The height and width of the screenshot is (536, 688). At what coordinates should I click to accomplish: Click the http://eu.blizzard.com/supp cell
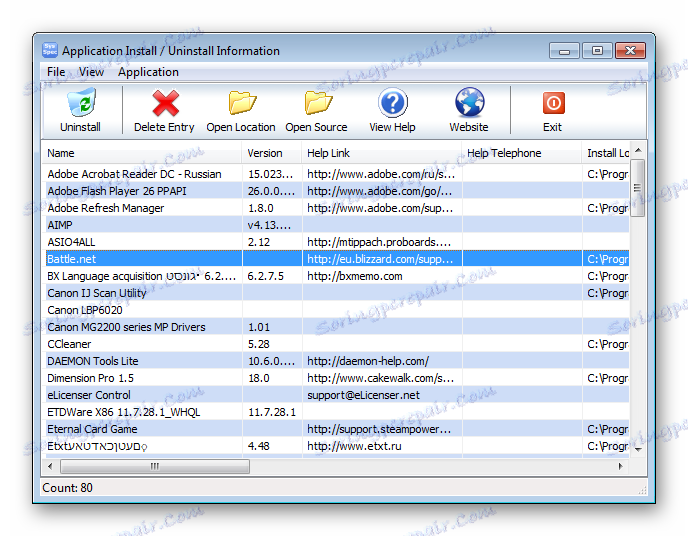tap(380, 259)
